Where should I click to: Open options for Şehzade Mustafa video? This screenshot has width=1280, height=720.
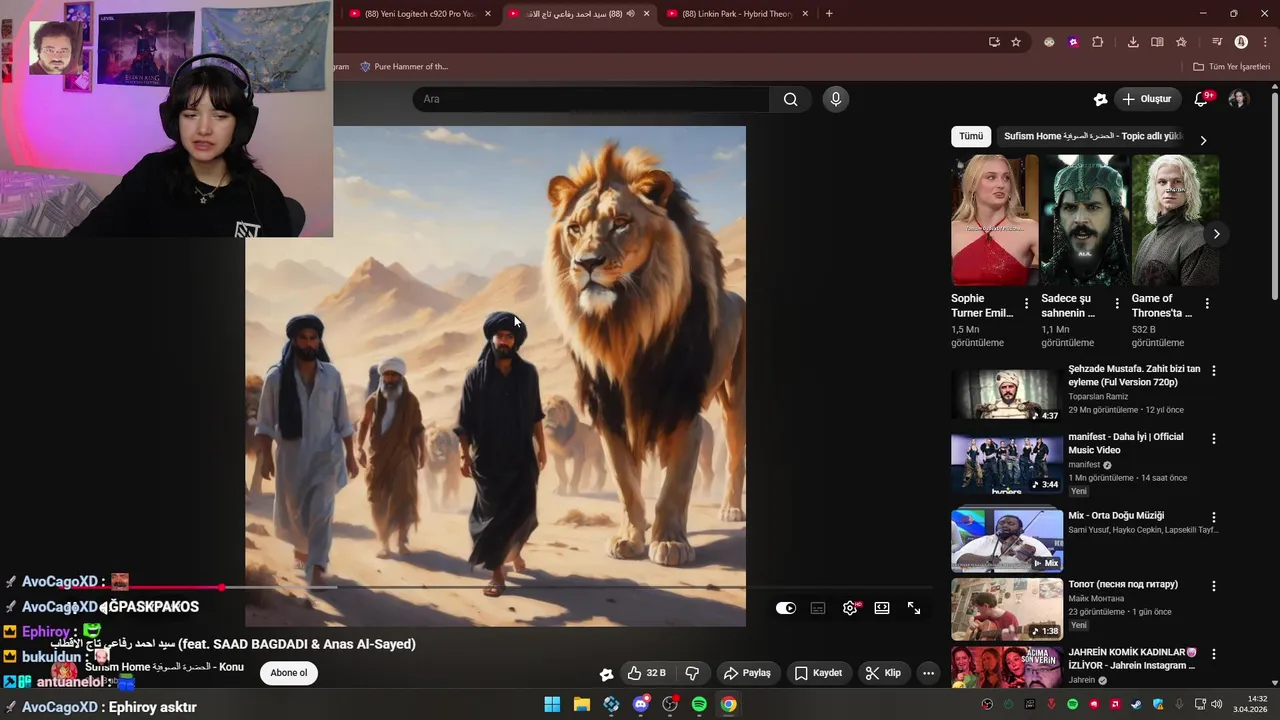coord(1214,371)
